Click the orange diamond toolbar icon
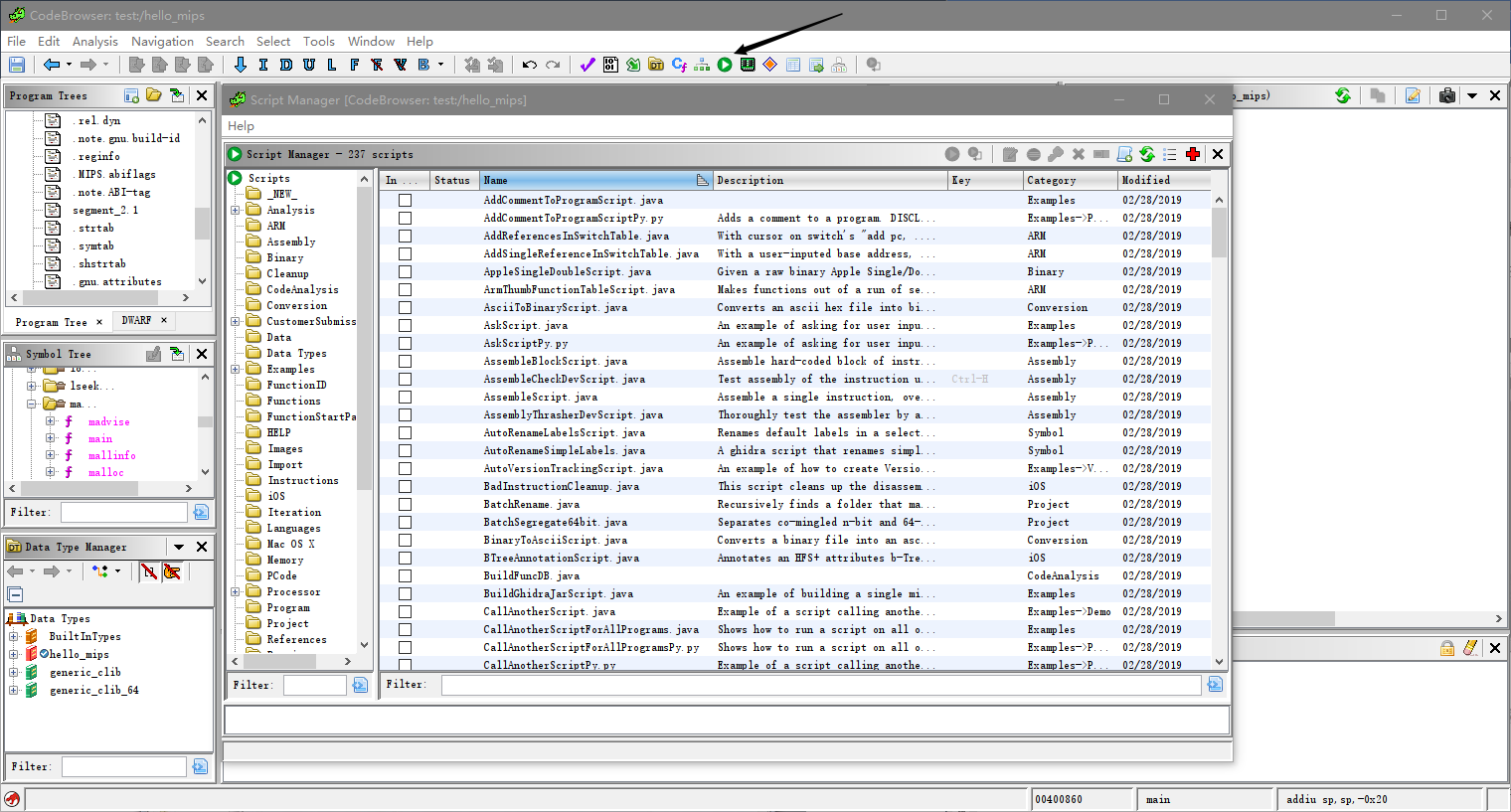 click(770, 65)
